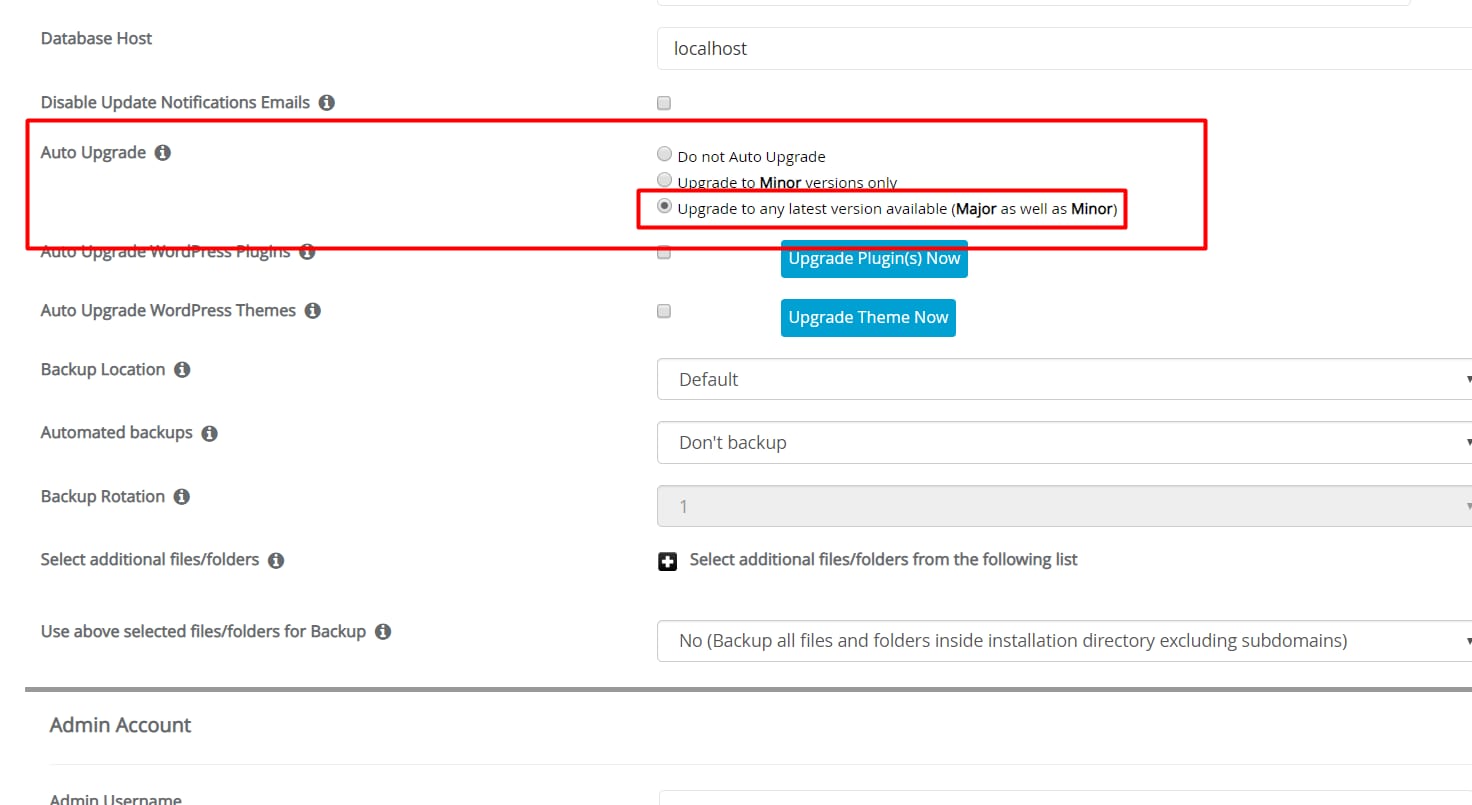Click info icon for Auto Upgrade WordPress Plugins
The width and height of the screenshot is (1472, 805).
tap(307, 252)
